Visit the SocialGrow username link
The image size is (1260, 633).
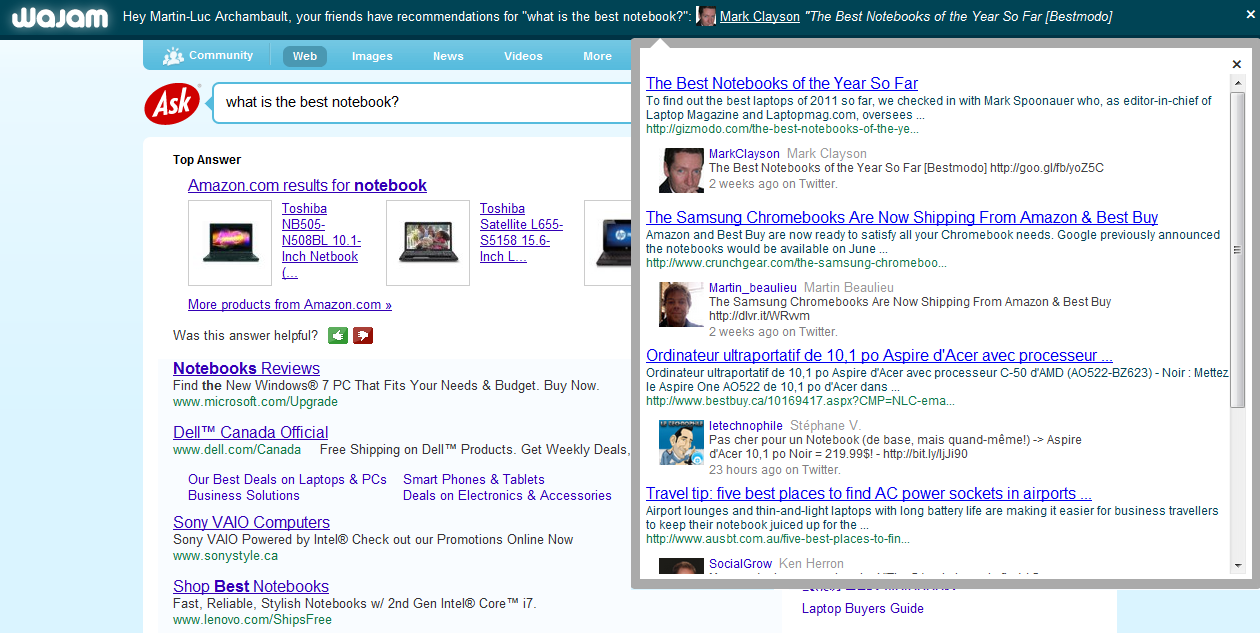[740, 564]
